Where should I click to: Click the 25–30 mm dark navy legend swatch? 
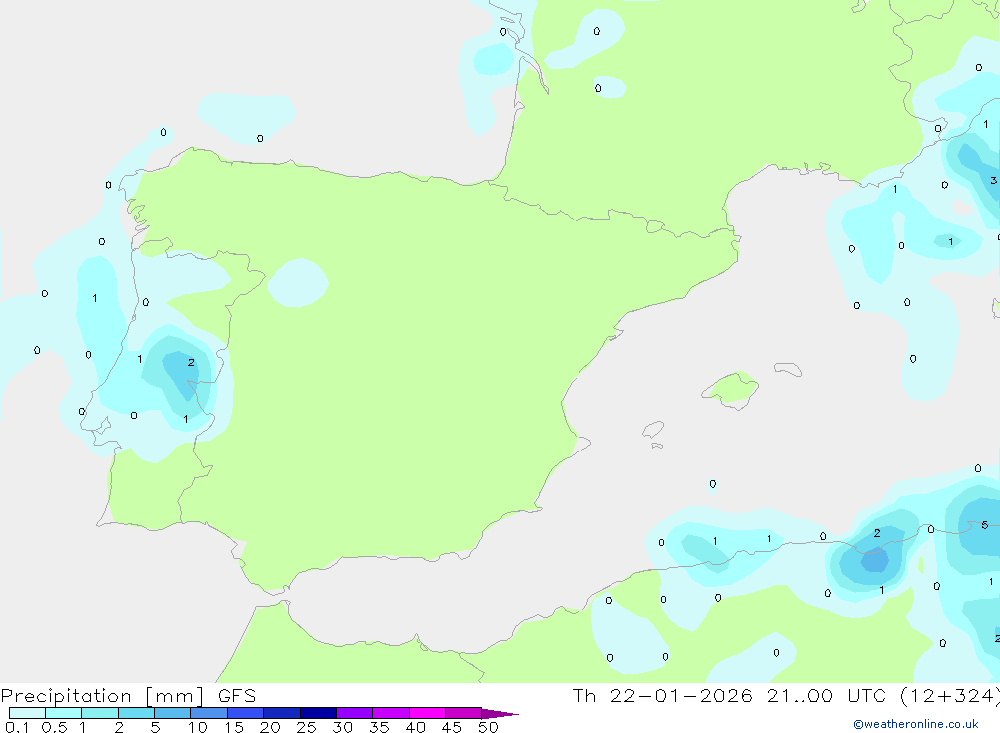pyautogui.click(x=318, y=713)
